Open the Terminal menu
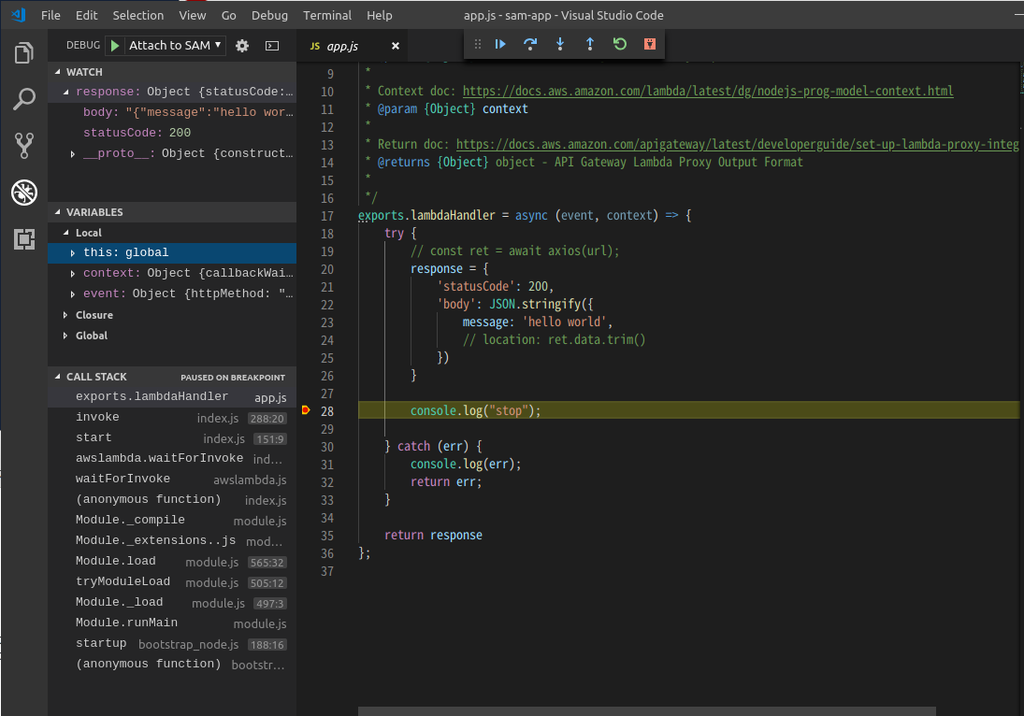The width and height of the screenshot is (1024, 716). pos(327,15)
